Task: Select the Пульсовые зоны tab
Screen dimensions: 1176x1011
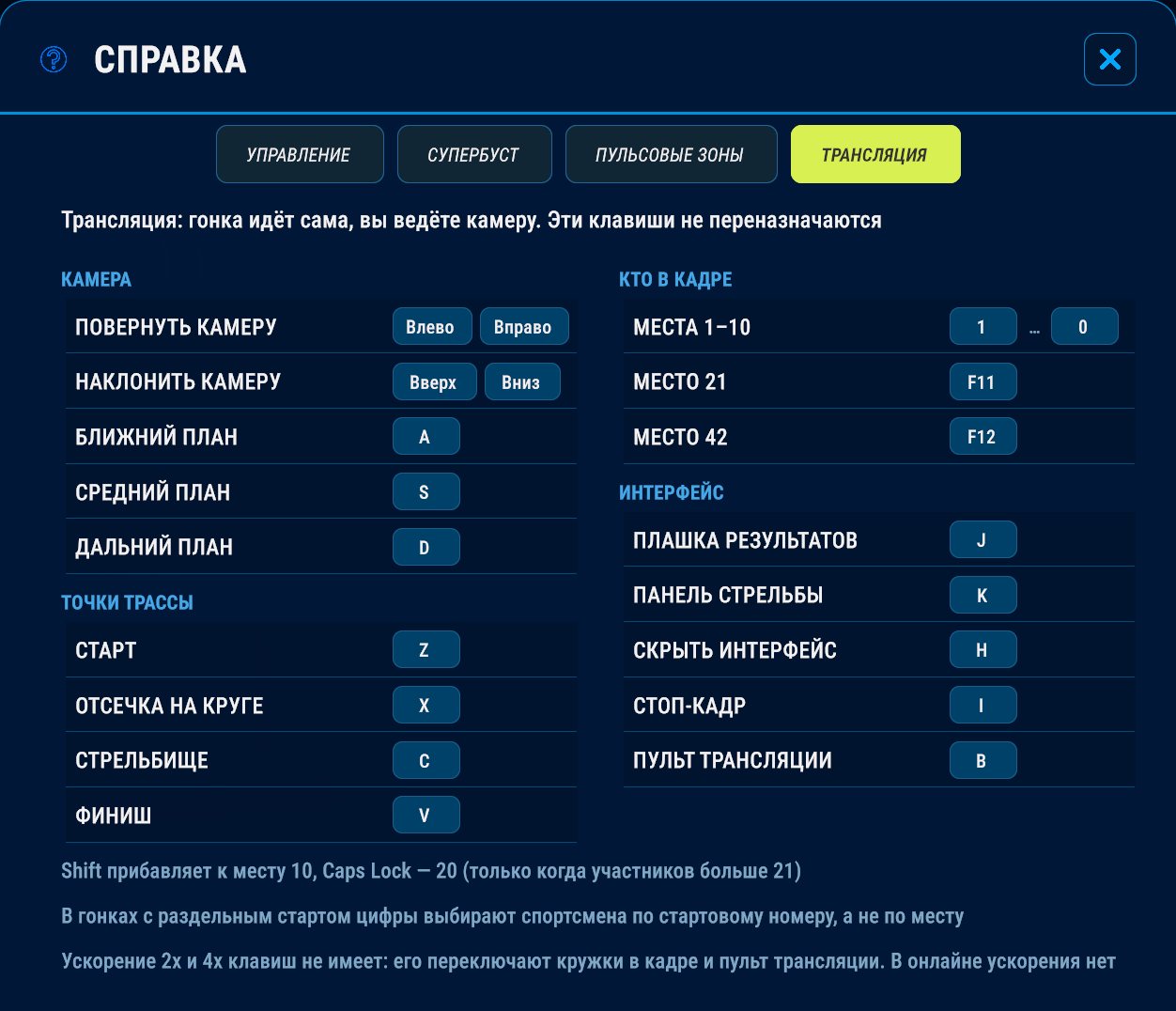Action: click(x=671, y=154)
